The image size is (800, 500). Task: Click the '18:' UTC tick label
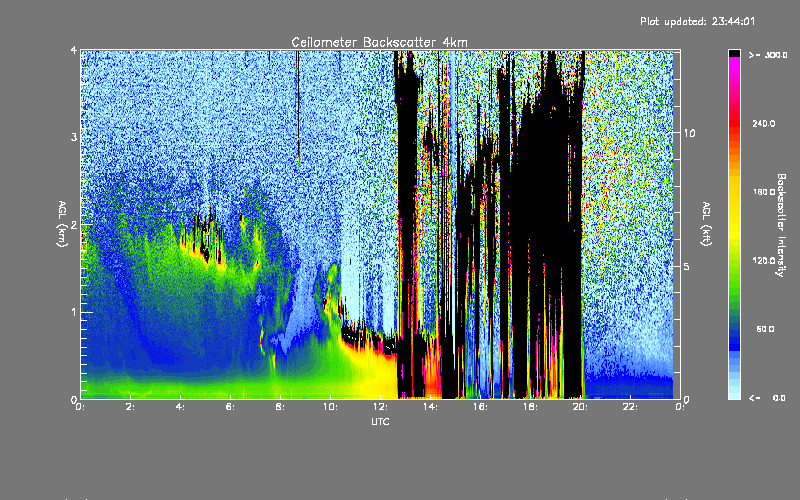(x=530, y=407)
